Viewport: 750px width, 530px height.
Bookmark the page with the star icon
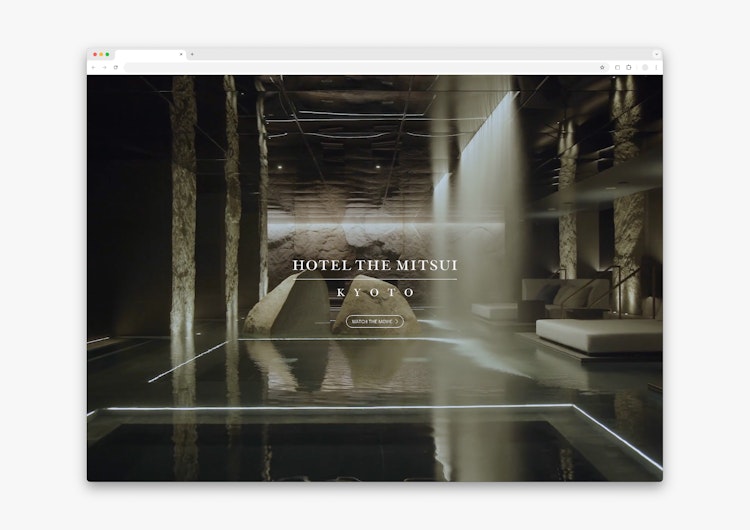point(602,67)
